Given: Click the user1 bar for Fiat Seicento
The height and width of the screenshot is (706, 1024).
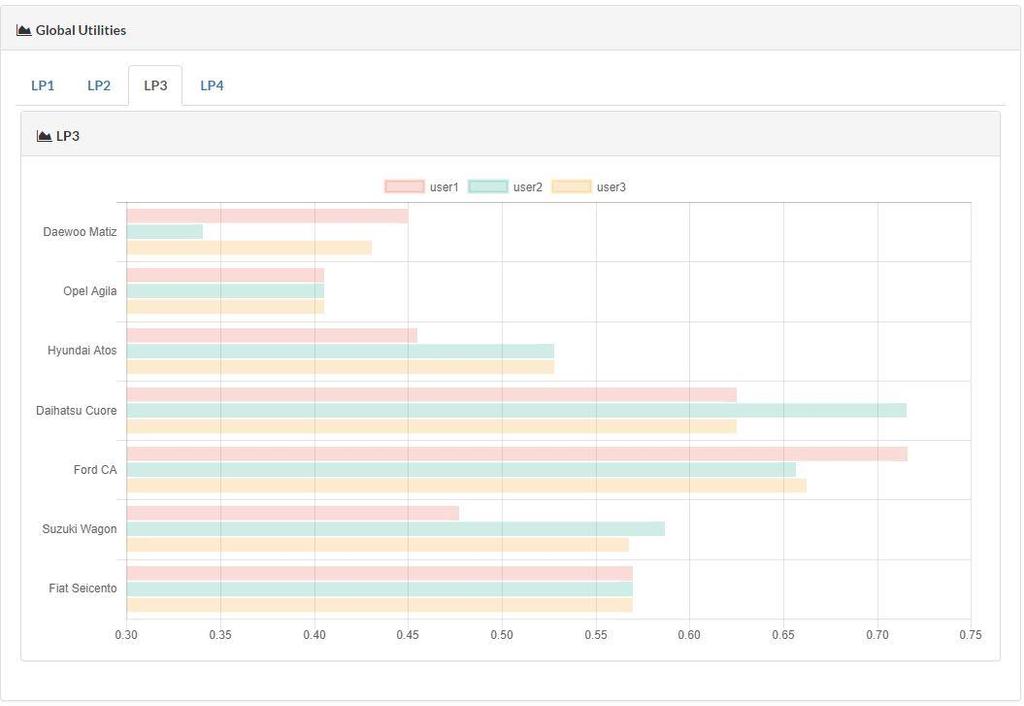Looking at the screenshot, I should tap(380, 573).
